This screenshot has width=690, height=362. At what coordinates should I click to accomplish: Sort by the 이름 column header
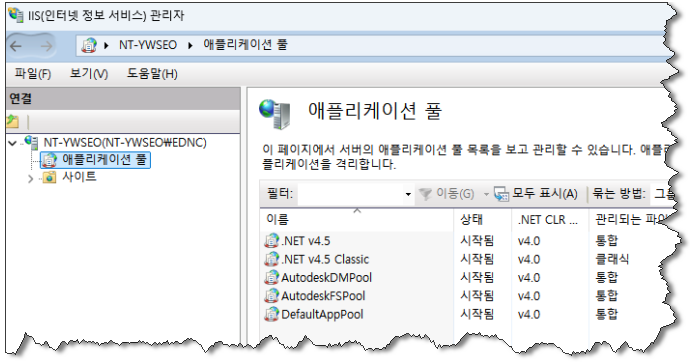pos(356,219)
